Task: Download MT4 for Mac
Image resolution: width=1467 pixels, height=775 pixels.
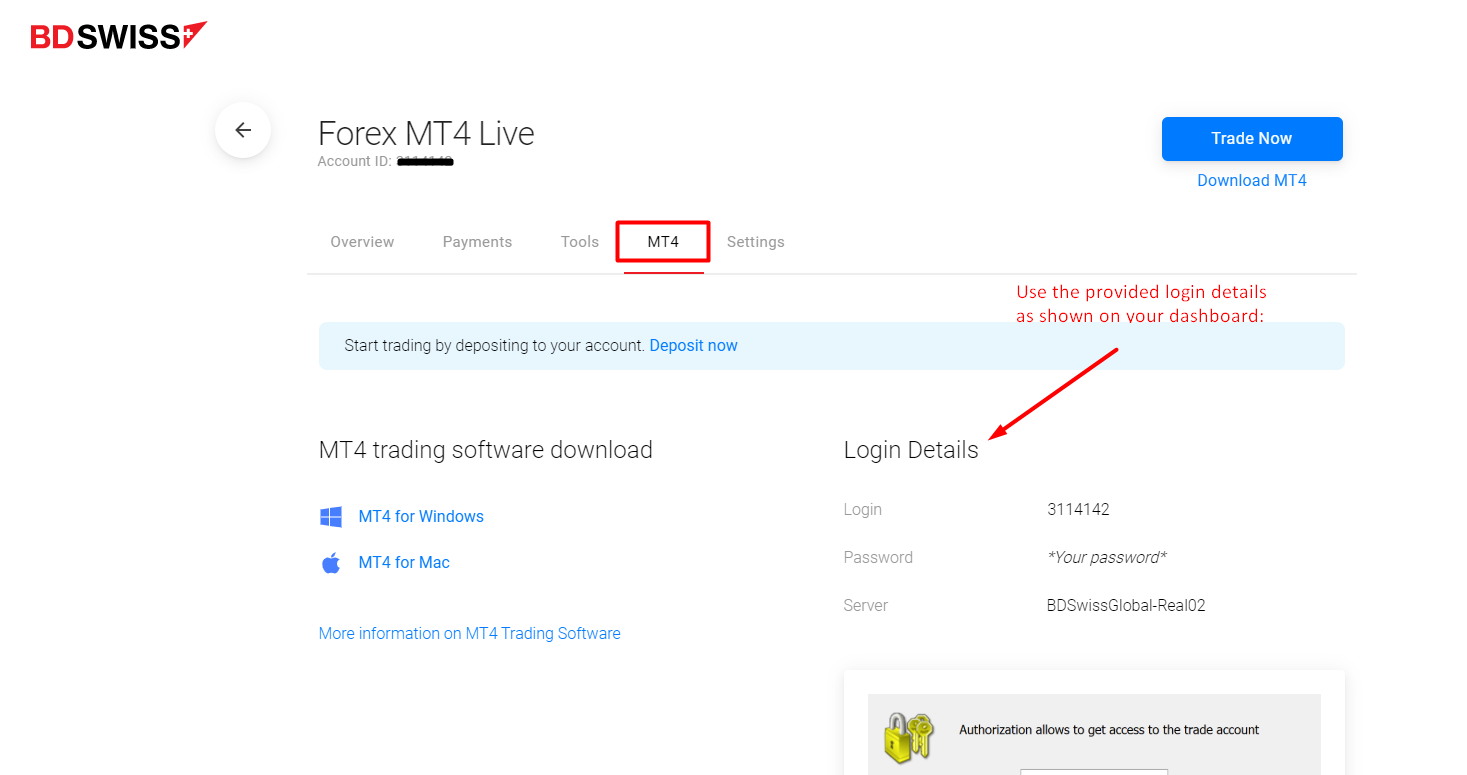Action: pos(404,563)
